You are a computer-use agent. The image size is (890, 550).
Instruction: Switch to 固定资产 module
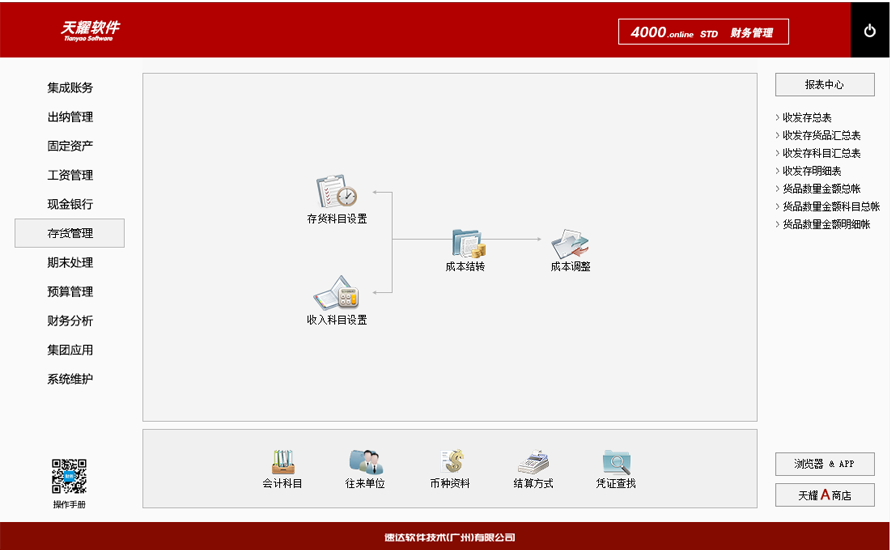pyautogui.click(x=70, y=146)
